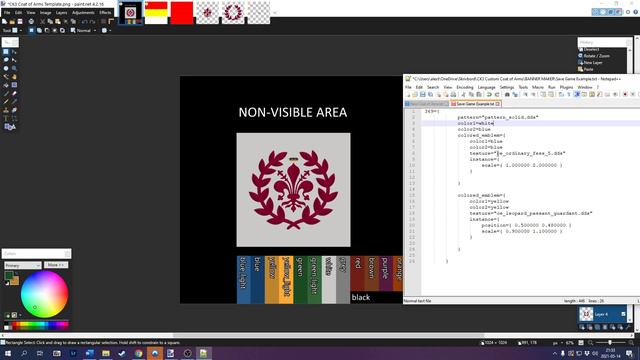
Task: Toggle Notepad++ indent guide button
Action: click(x=577, y=94)
